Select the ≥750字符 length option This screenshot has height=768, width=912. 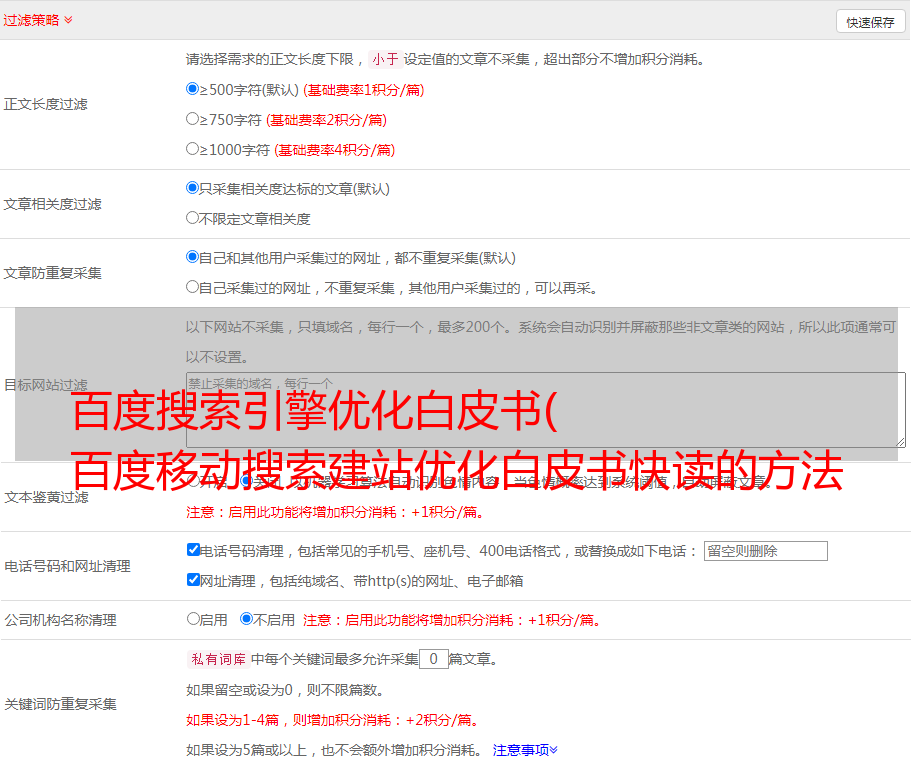pyautogui.click(x=193, y=119)
